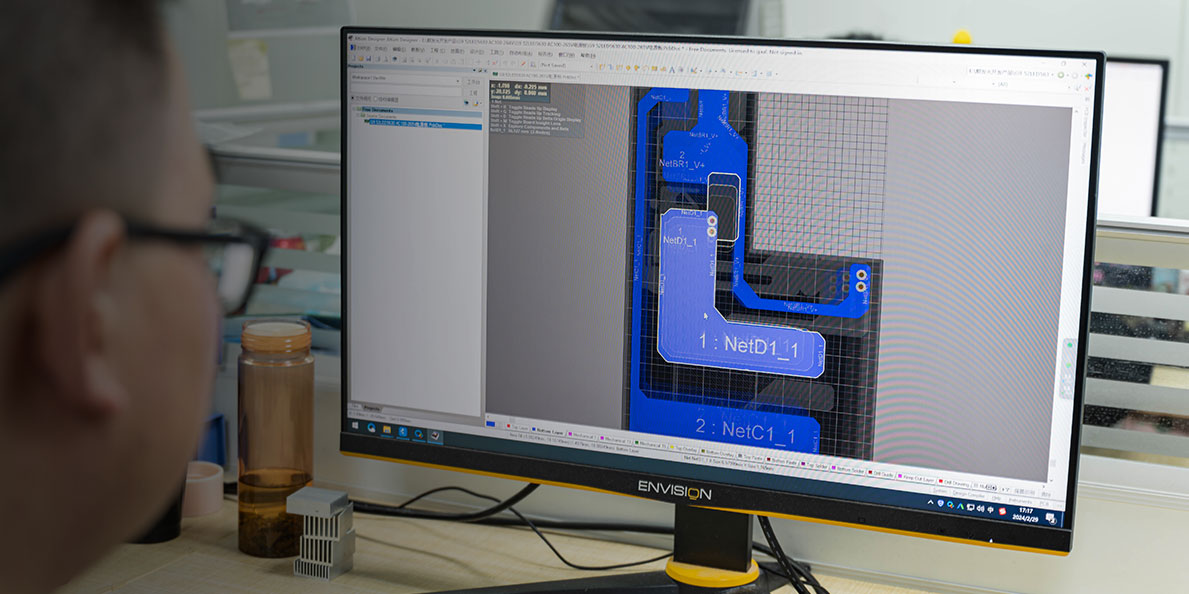This screenshot has width=1189, height=594.
Task: Click the security shield tray icon
Action: (941, 503)
